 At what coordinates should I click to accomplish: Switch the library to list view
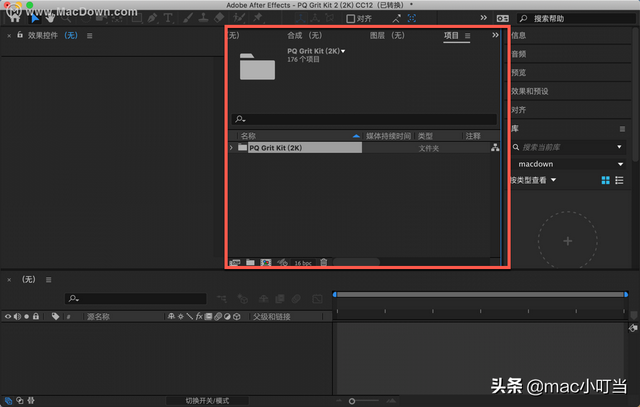tap(619, 180)
